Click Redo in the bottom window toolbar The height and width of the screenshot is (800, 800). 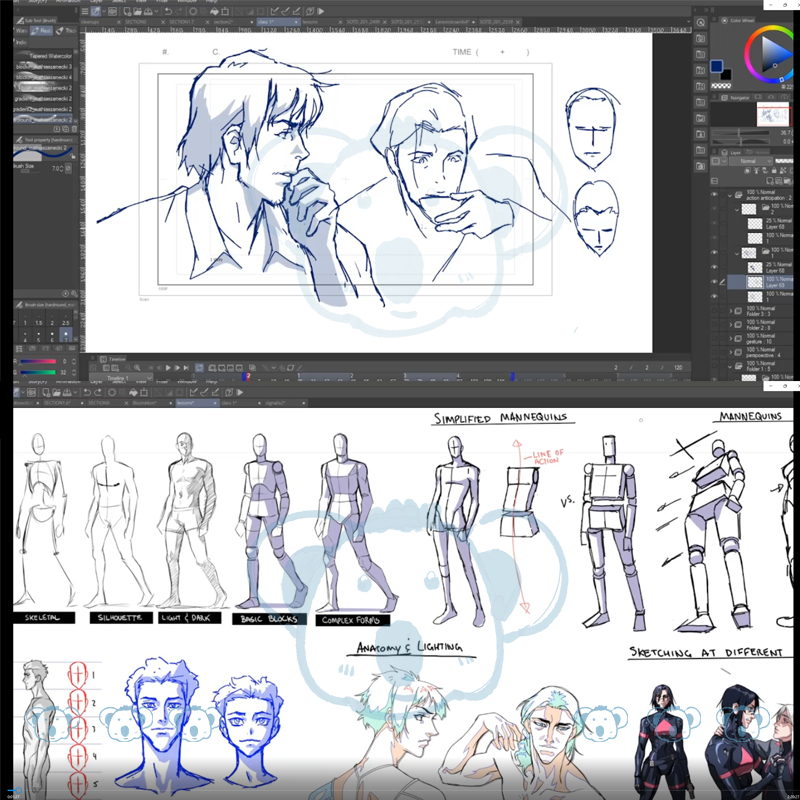coord(97,392)
